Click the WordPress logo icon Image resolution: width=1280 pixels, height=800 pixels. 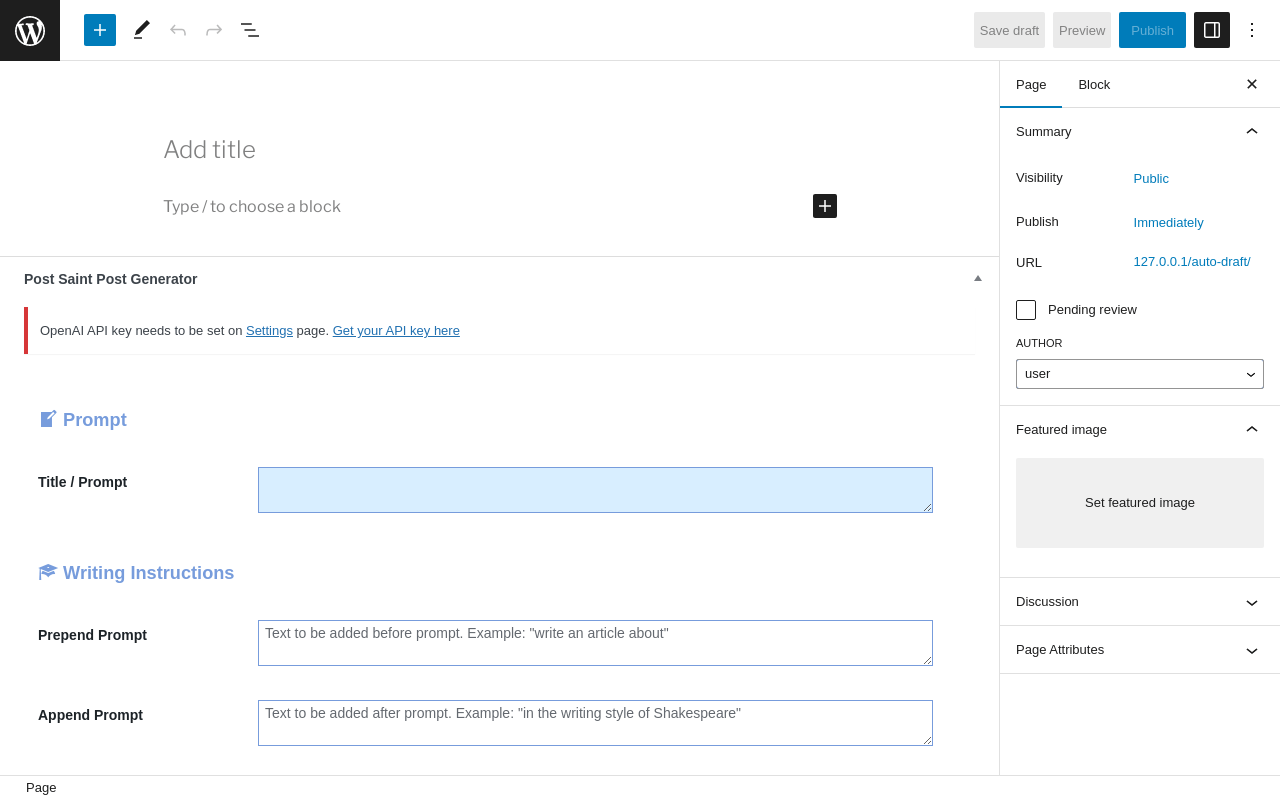[x=30, y=30]
